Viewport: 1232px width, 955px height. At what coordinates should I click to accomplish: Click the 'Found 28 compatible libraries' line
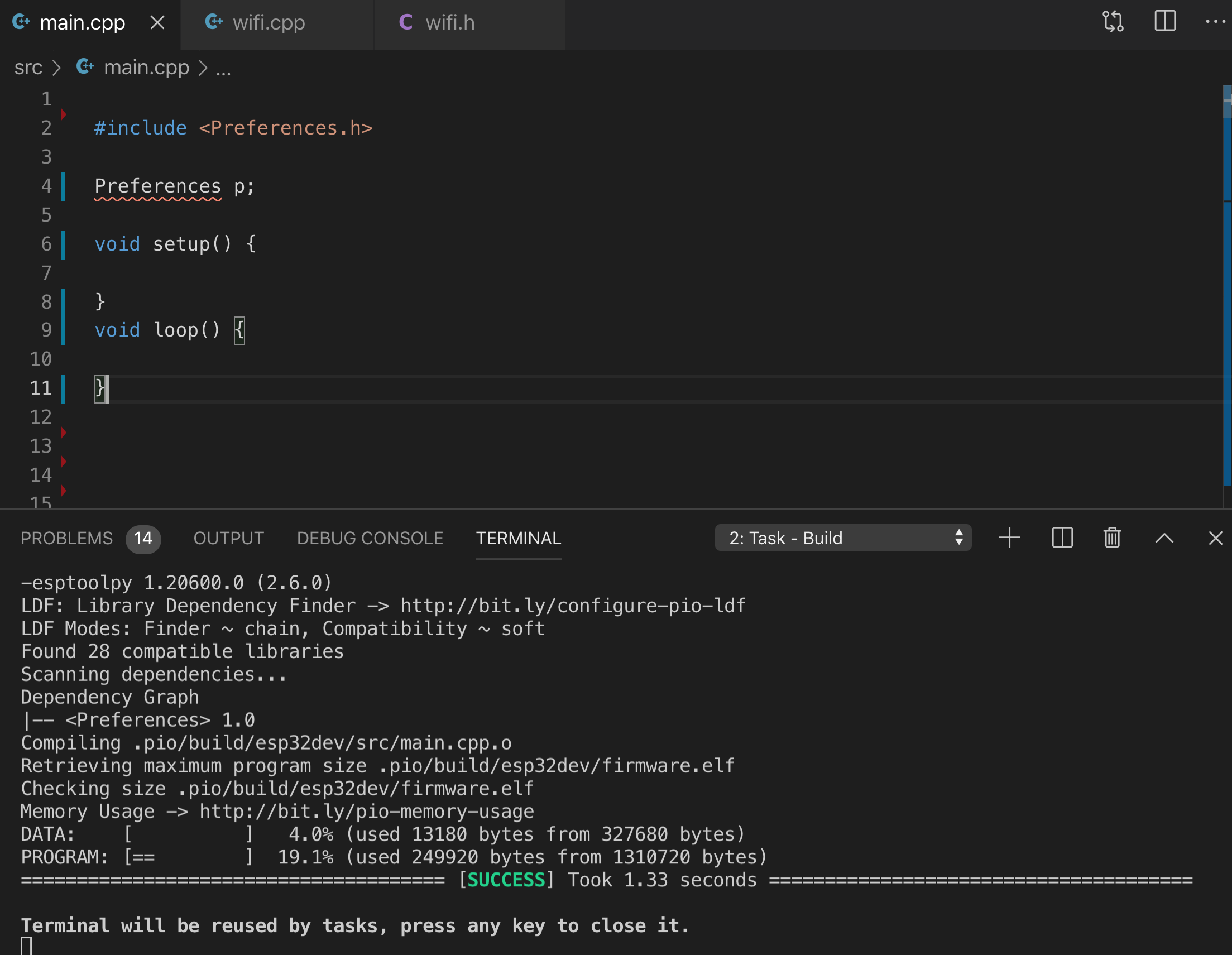point(182,651)
